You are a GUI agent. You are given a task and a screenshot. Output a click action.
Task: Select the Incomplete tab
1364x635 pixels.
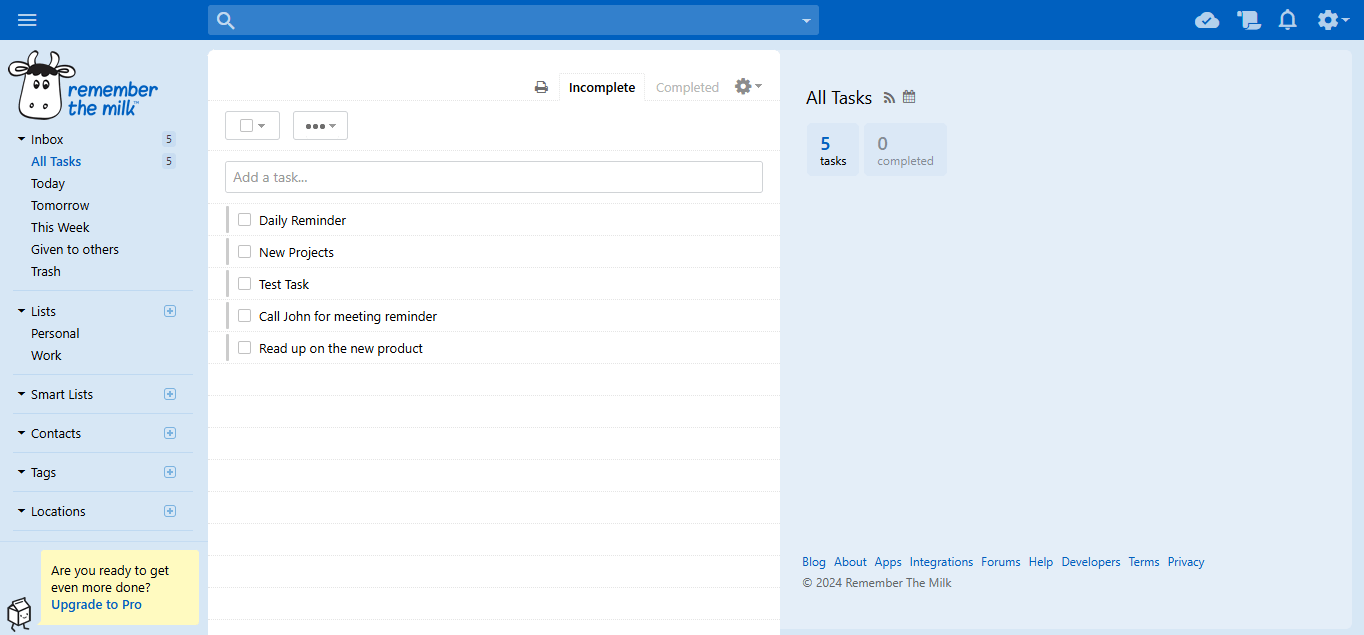pyautogui.click(x=602, y=87)
